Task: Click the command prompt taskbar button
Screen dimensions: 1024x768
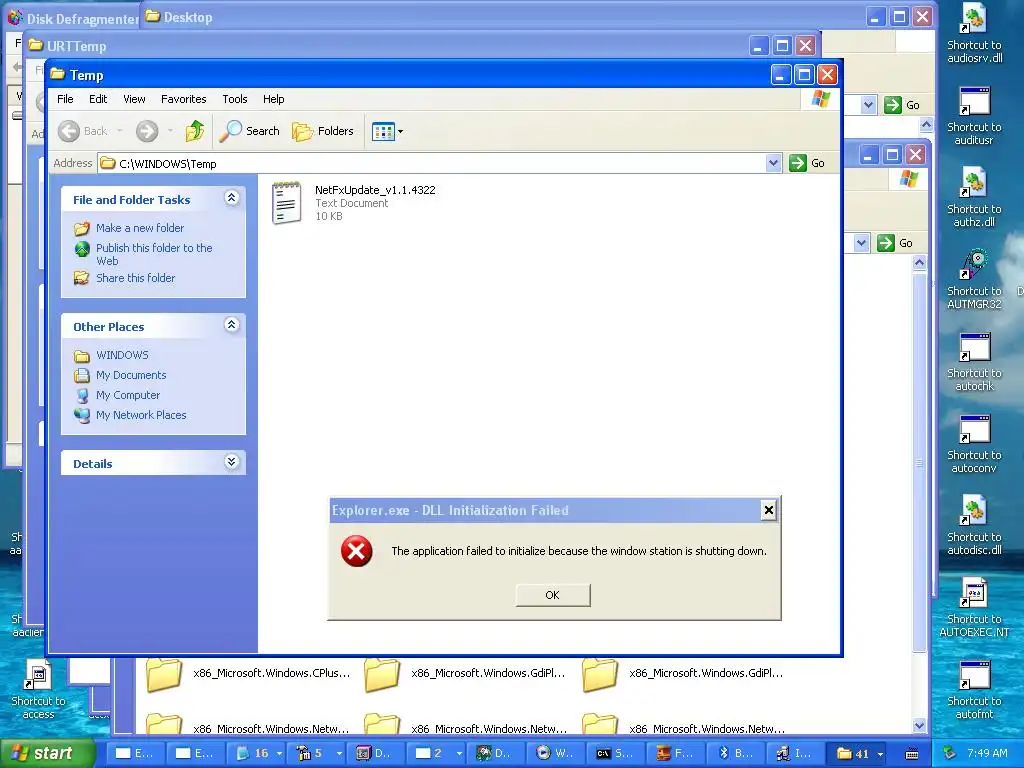Action: [x=615, y=754]
